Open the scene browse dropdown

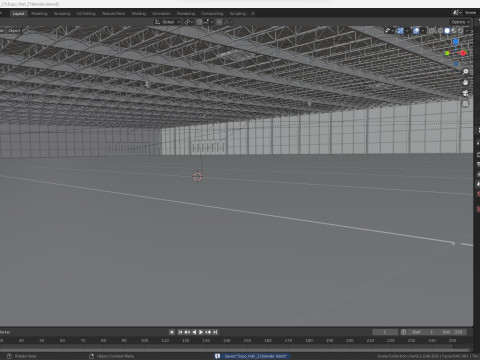[x=457, y=13]
